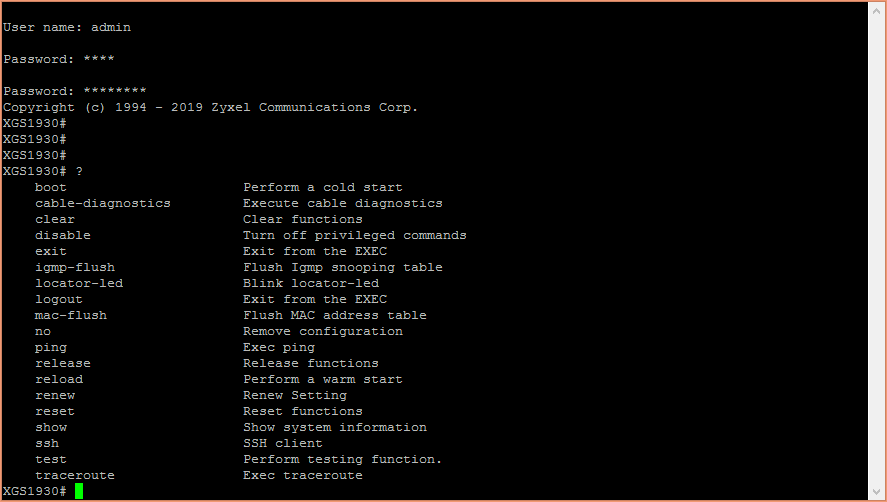887x502 pixels.
Task: Click 'Perform testing function.' description
Action: point(343,459)
